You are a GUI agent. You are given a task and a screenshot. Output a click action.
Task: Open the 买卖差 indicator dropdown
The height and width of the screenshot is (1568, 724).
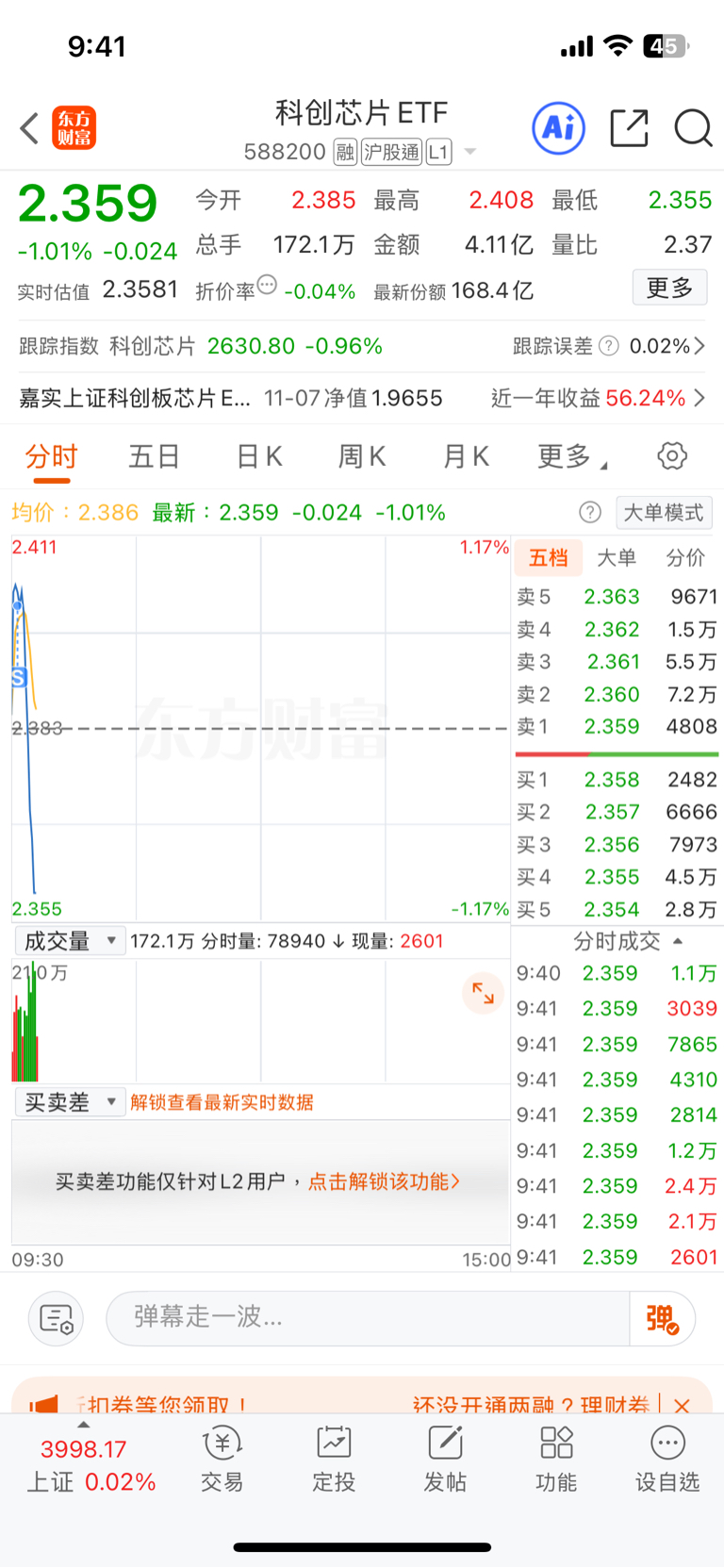pos(70,1102)
